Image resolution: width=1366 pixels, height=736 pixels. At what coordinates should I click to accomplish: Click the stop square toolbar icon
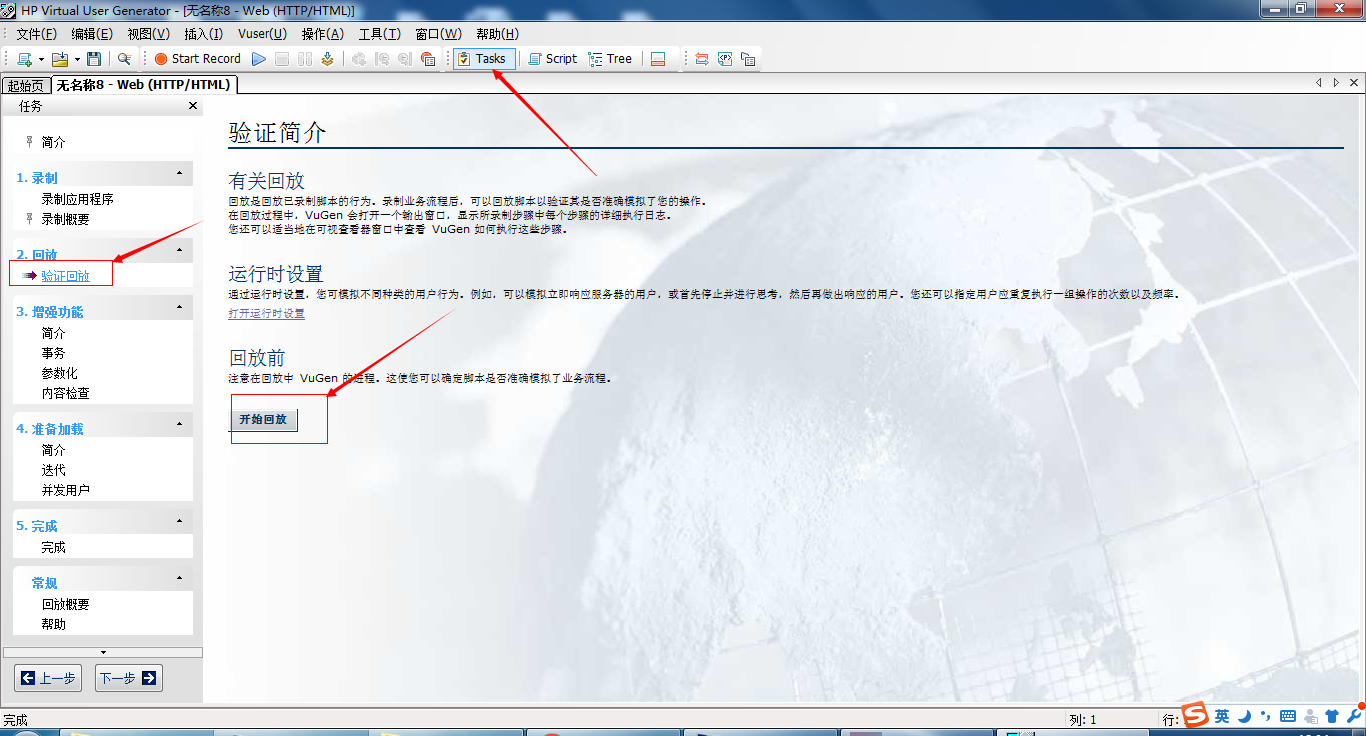282,59
